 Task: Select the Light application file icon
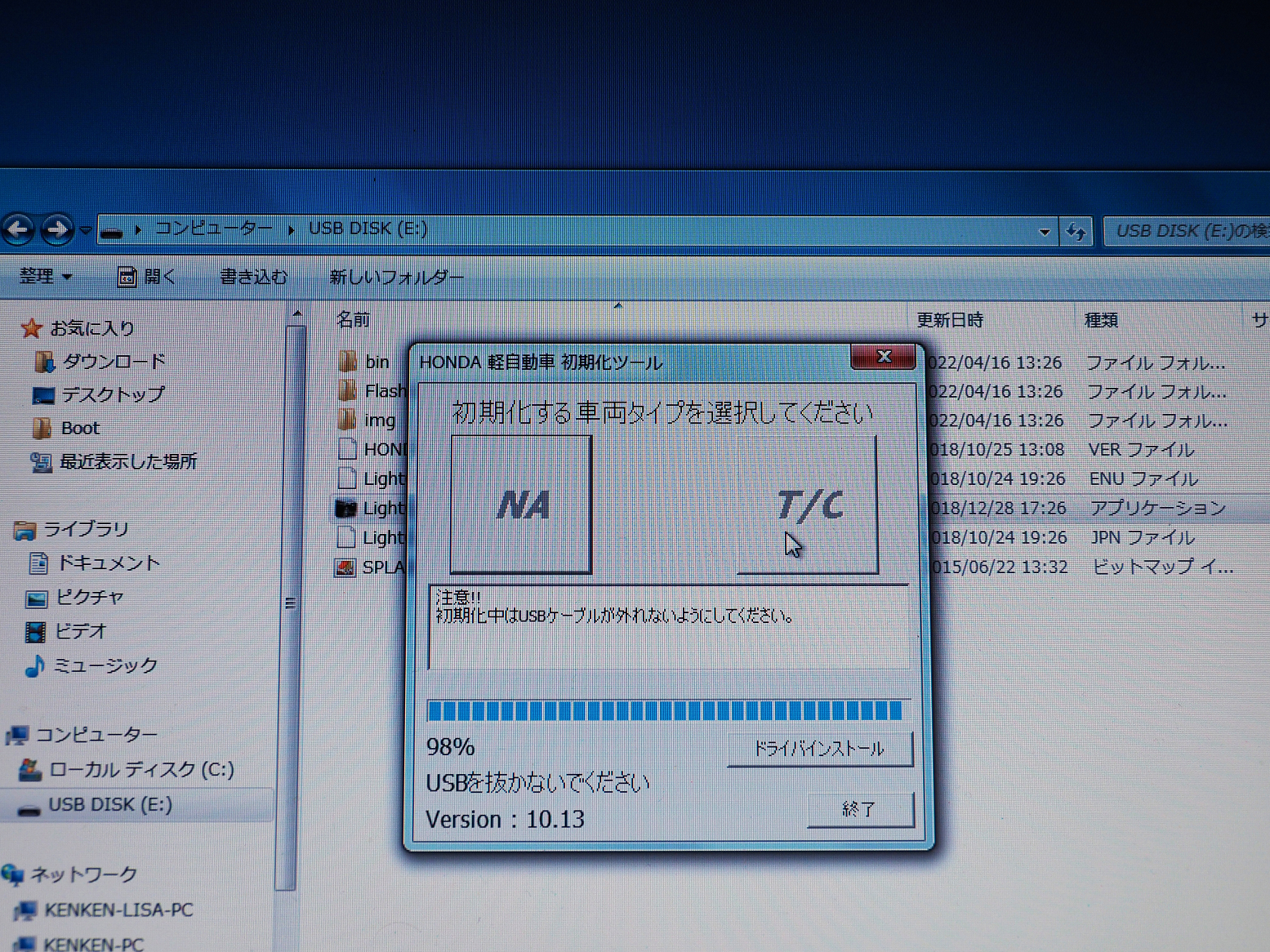tap(346, 509)
